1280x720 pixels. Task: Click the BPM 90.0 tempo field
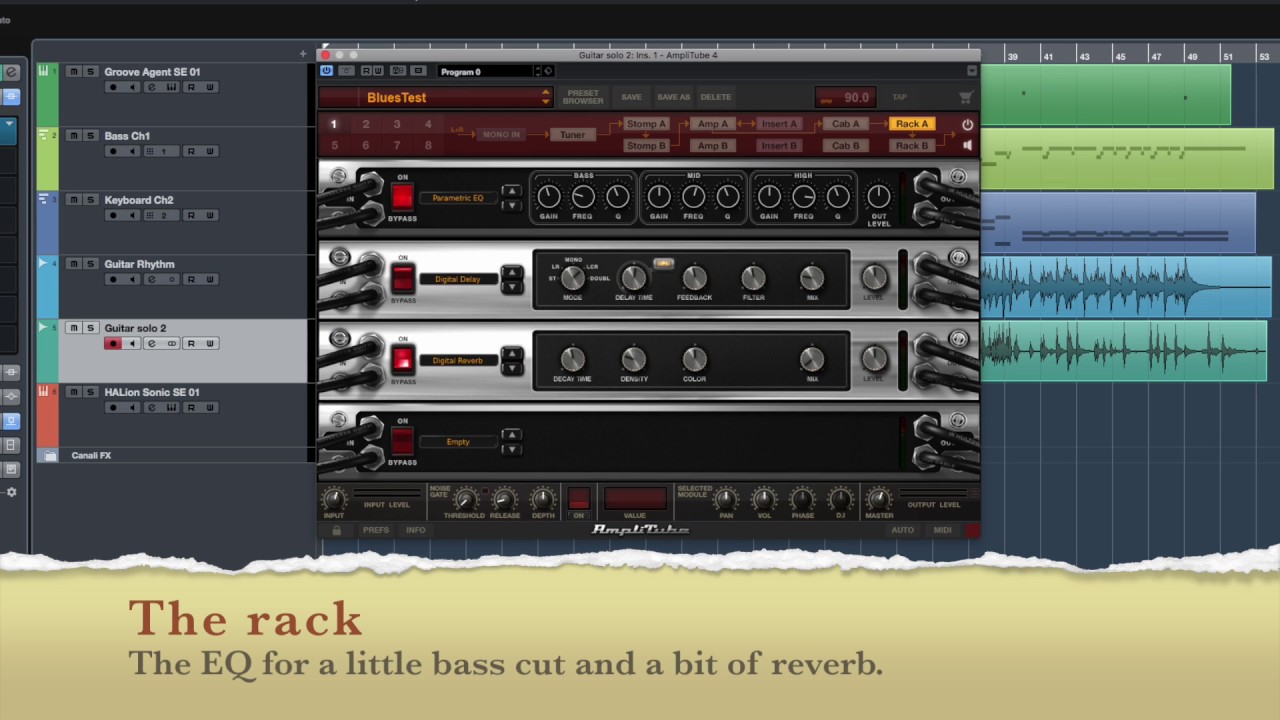click(x=846, y=97)
